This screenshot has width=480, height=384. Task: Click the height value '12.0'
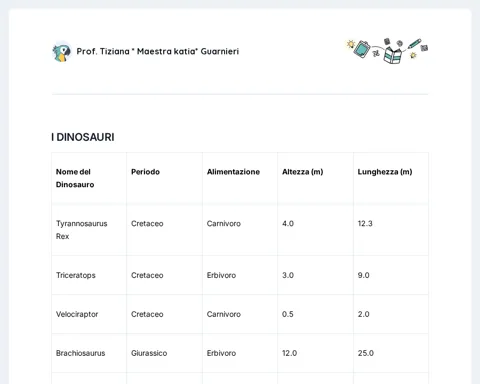[289, 353]
